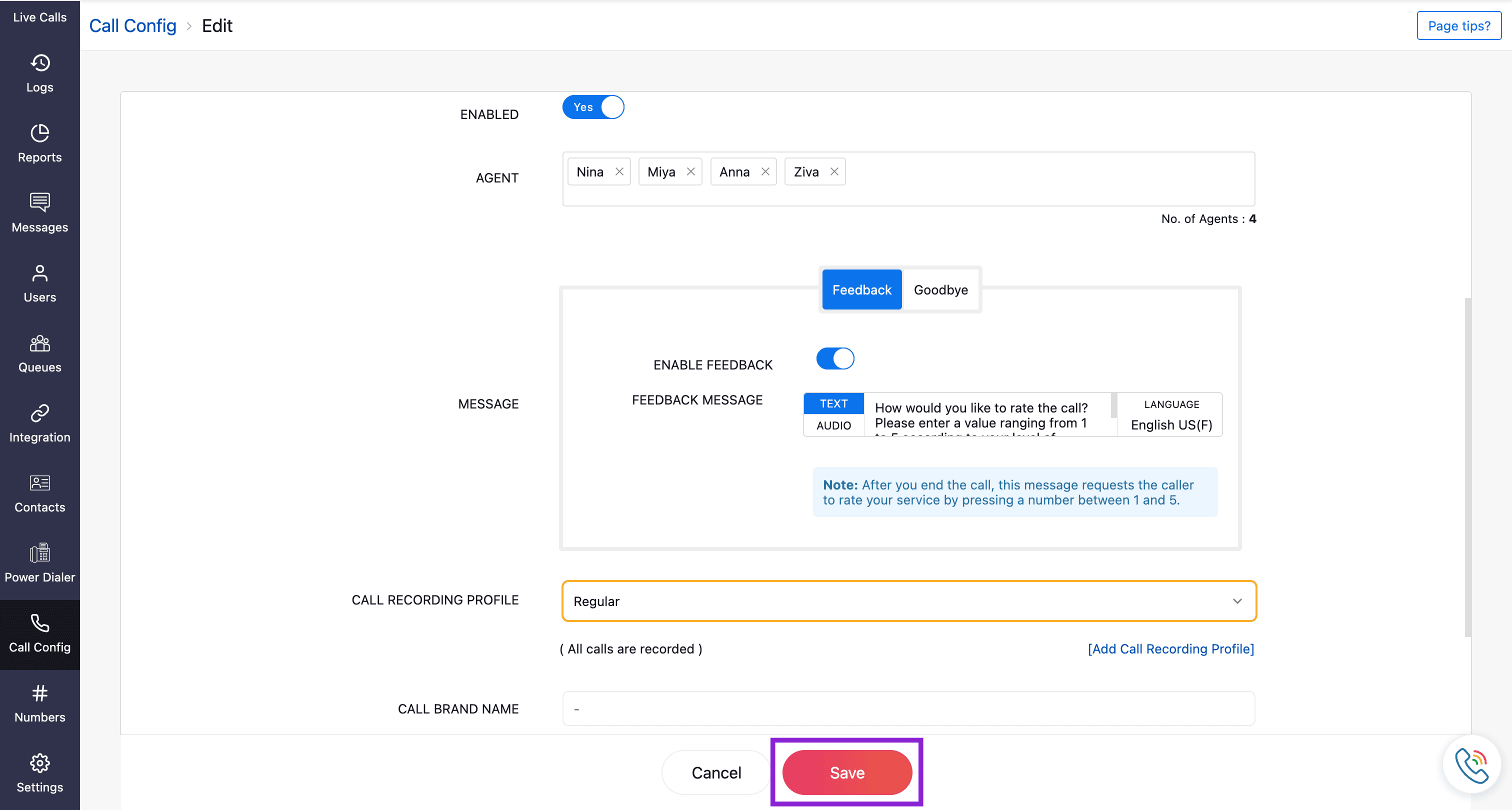
Task: Open the Numbers hash icon
Action: [x=39, y=693]
